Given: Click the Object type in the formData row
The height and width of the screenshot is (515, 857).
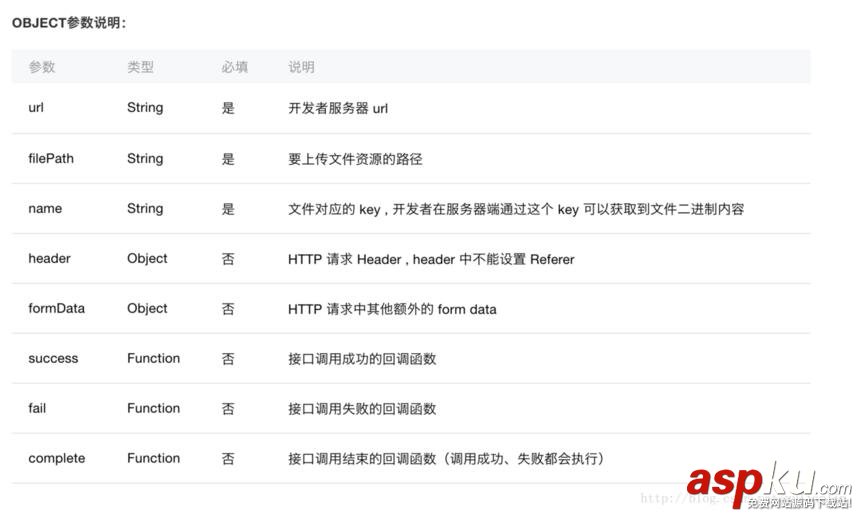Looking at the screenshot, I should click(147, 308).
